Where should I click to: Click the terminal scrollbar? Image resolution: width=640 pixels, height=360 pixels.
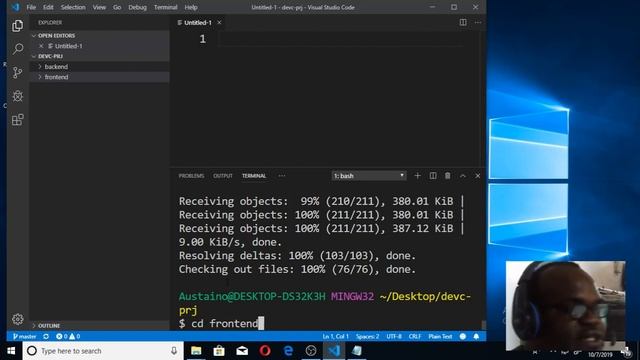484,325
